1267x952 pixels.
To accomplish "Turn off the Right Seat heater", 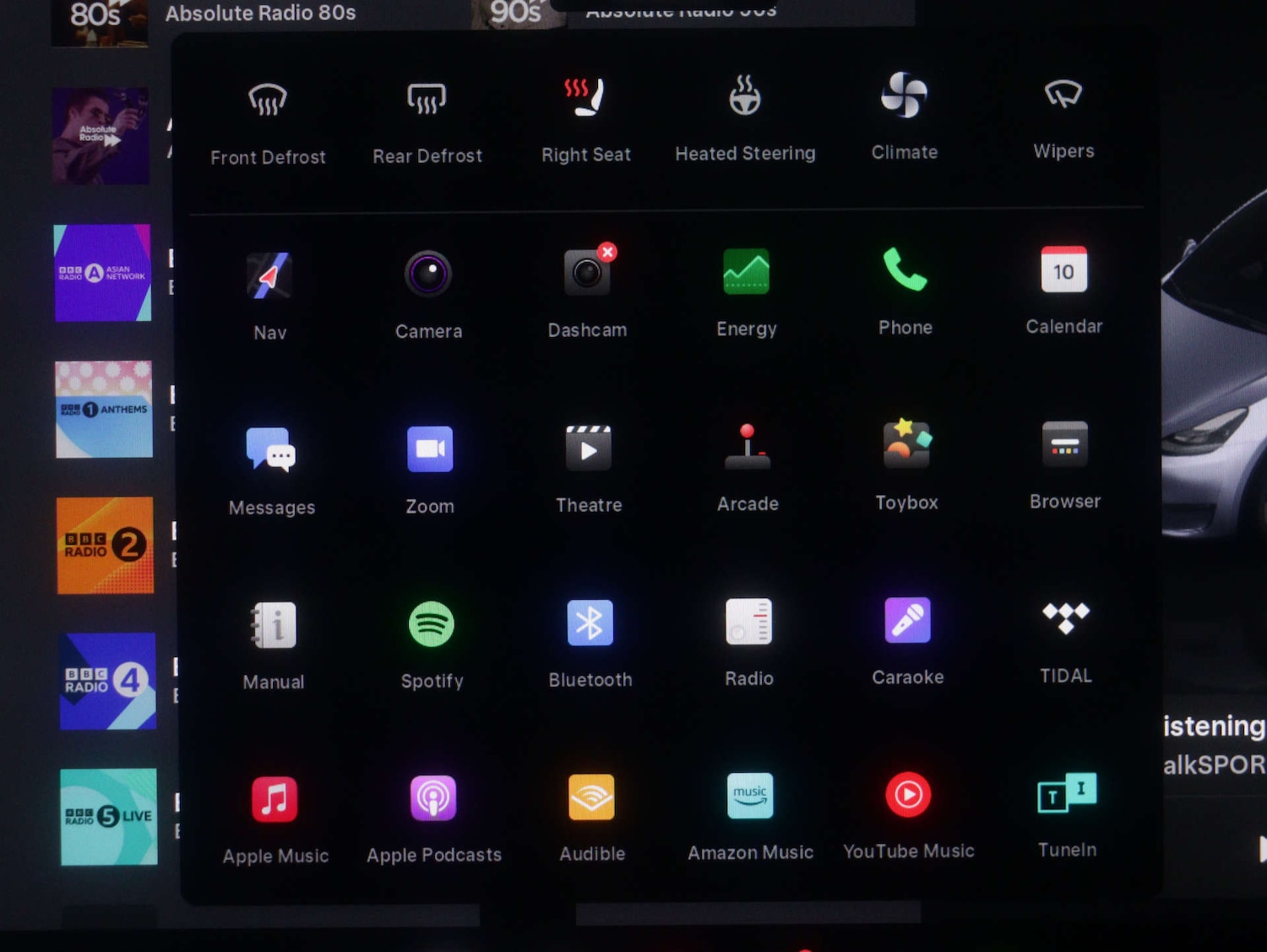I will tap(585, 98).
